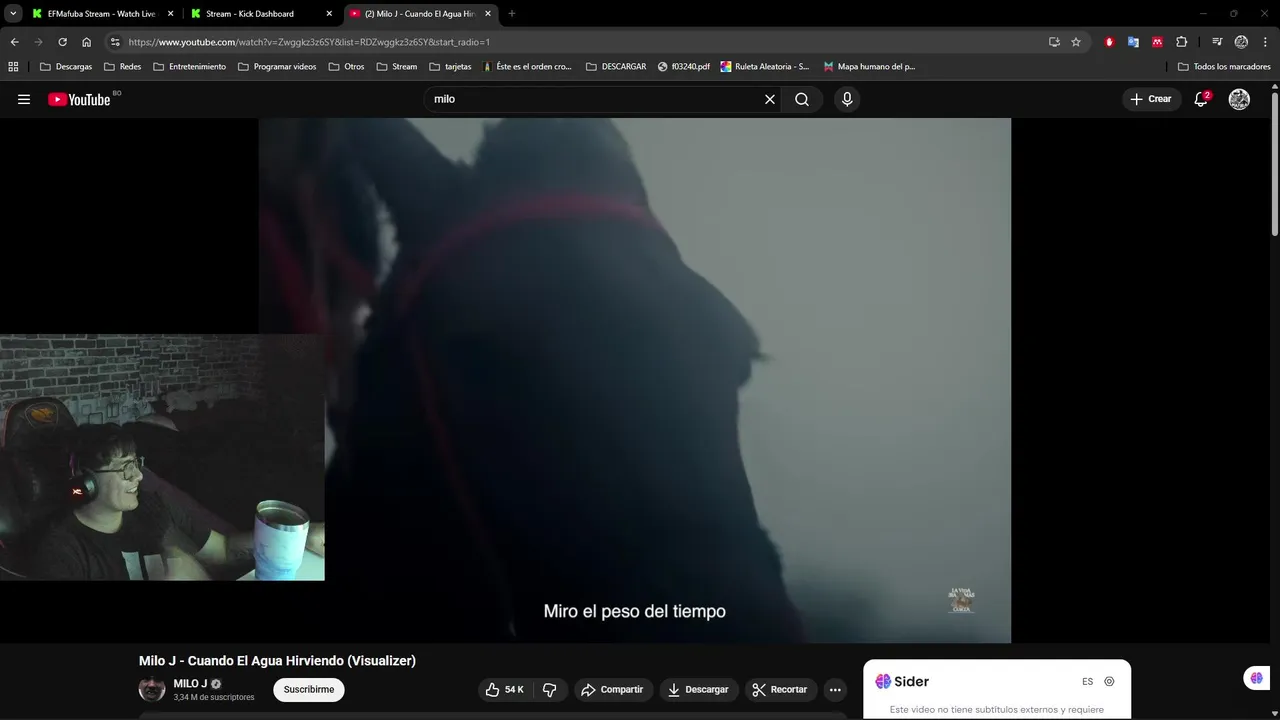
Task: Go to the YouTube home logo
Action: coord(79,99)
